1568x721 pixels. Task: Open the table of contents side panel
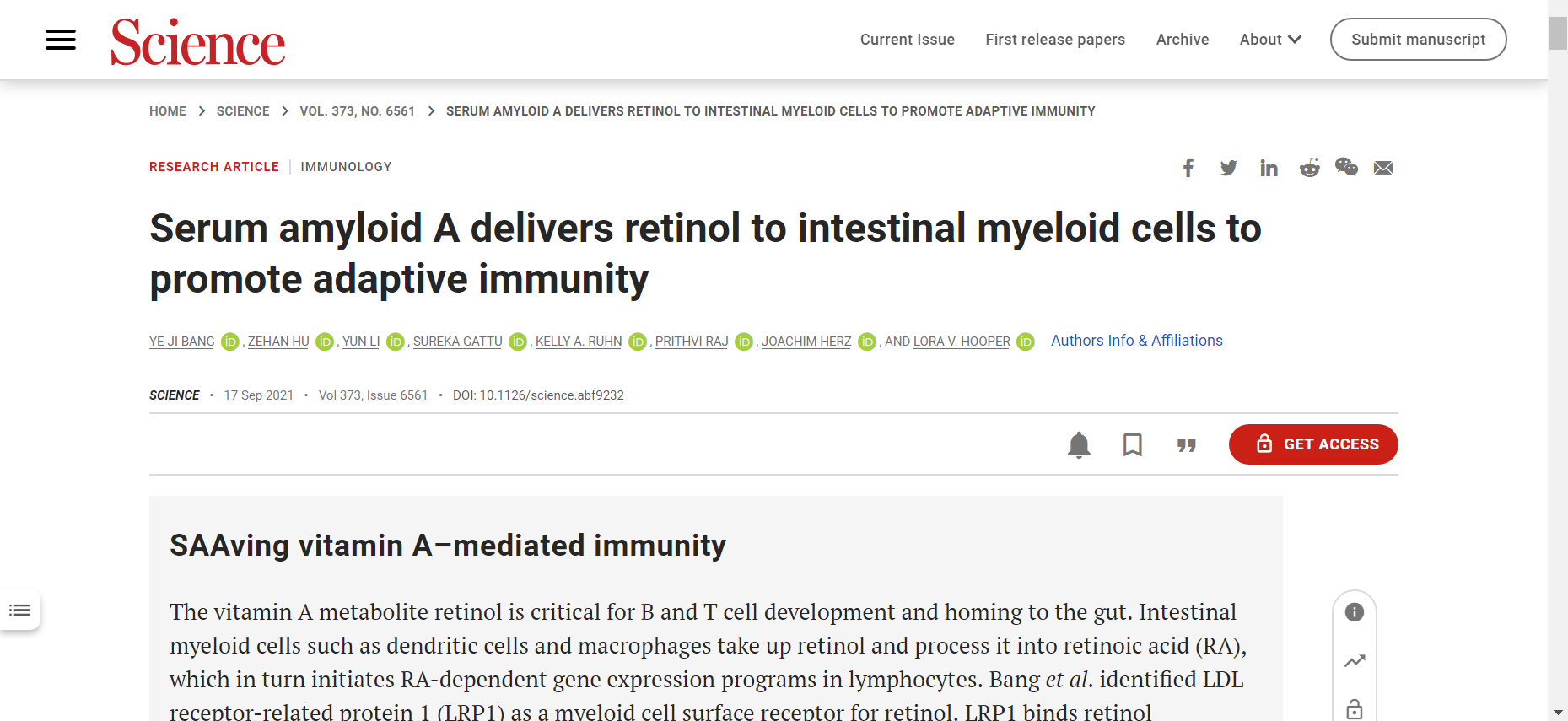pyautogui.click(x=20, y=610)
